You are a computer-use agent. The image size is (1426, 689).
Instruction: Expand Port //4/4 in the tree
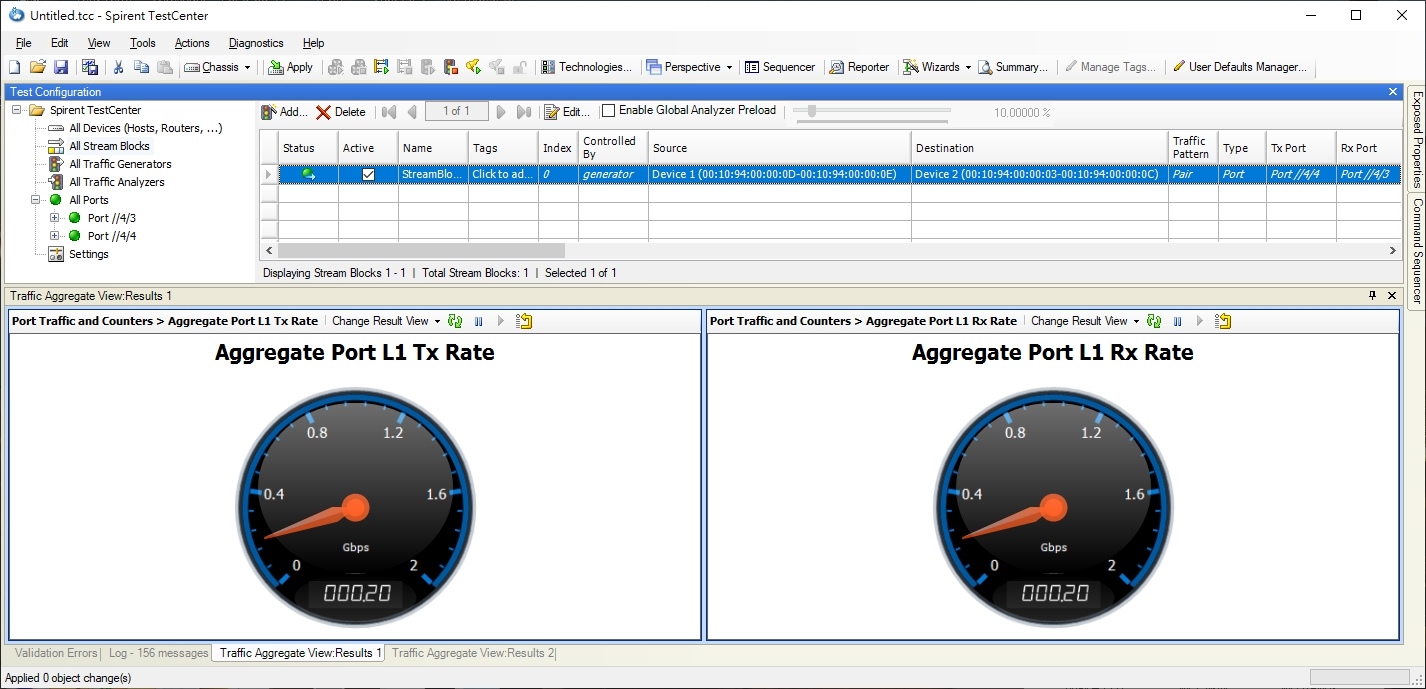click(x=55, y=236)
